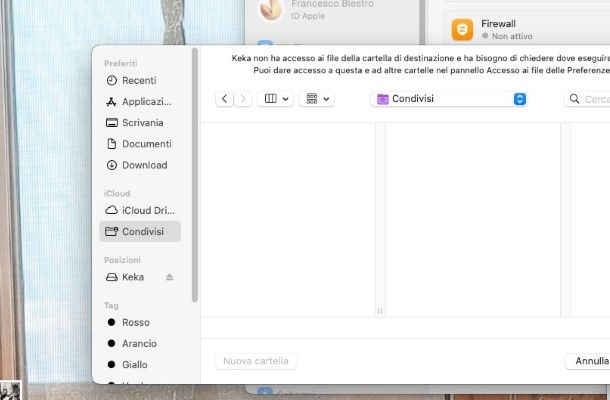Click the Download arrow icon

pos(112,165)
